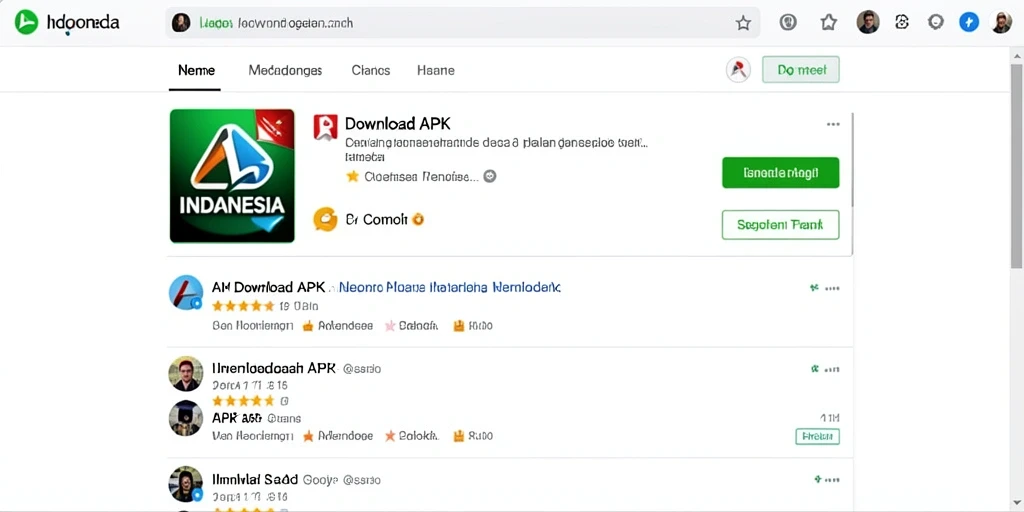Screen dimensions: 1024x512
Task: Click the solid green download button
Action: pyautogui.click(x=780, y=173)
